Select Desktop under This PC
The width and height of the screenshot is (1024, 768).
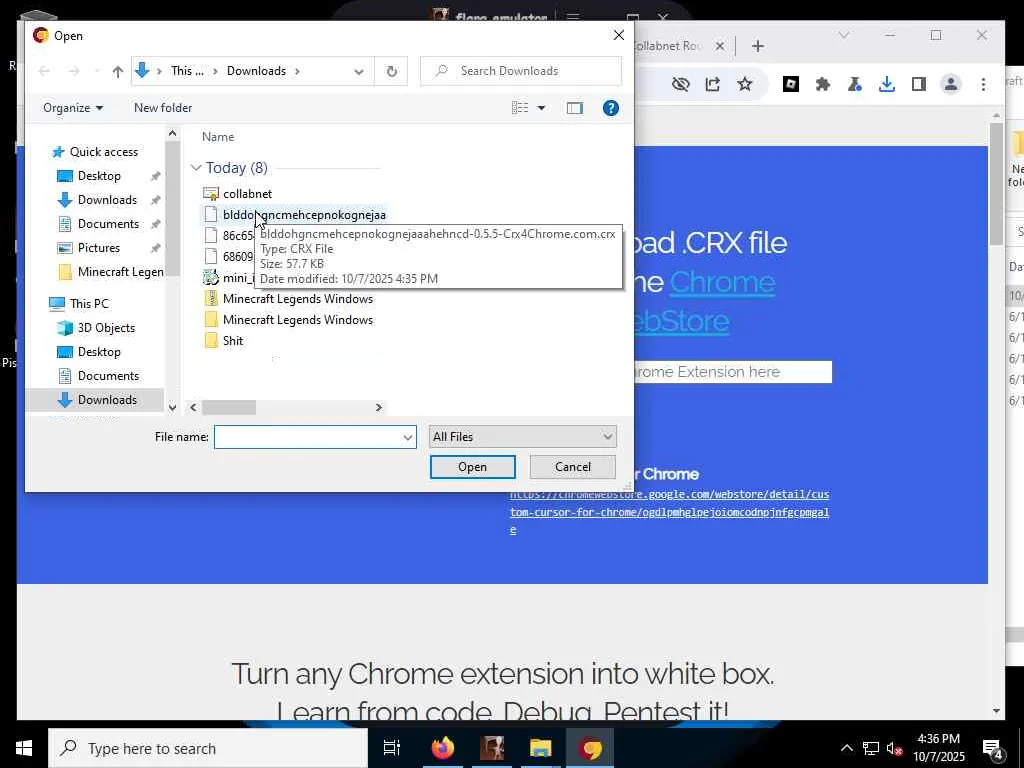click(99, 352)
